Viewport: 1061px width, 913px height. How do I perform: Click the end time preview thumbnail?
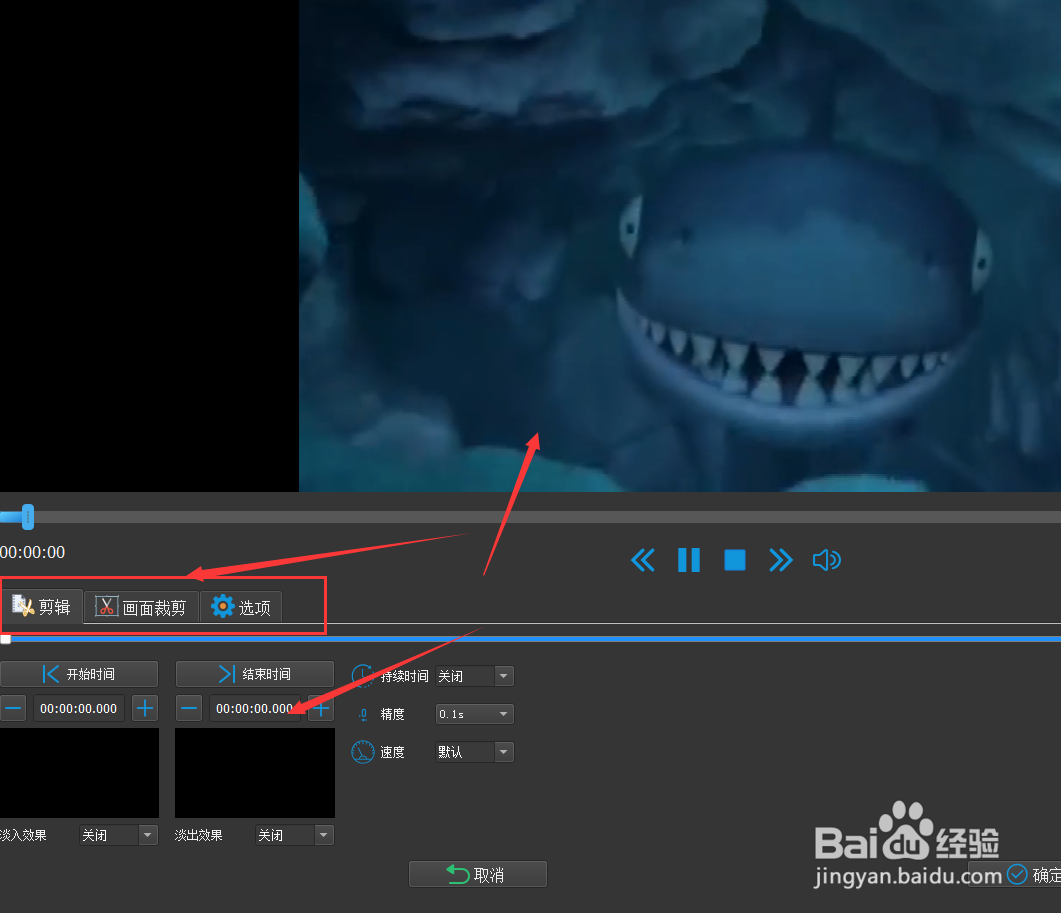point(255,773)
